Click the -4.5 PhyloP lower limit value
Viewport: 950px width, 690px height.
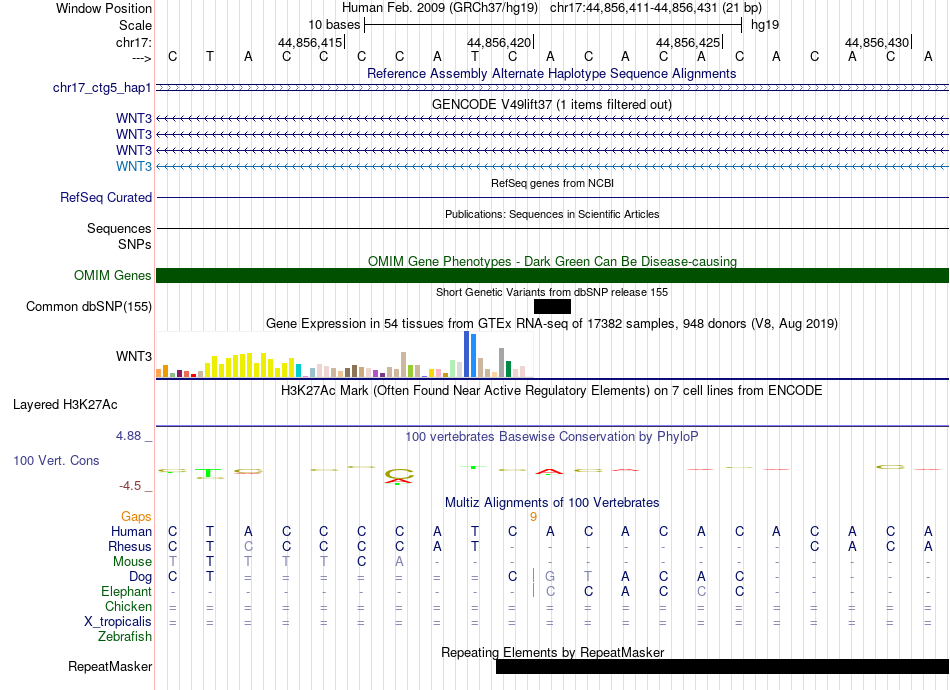click(130, 486)
